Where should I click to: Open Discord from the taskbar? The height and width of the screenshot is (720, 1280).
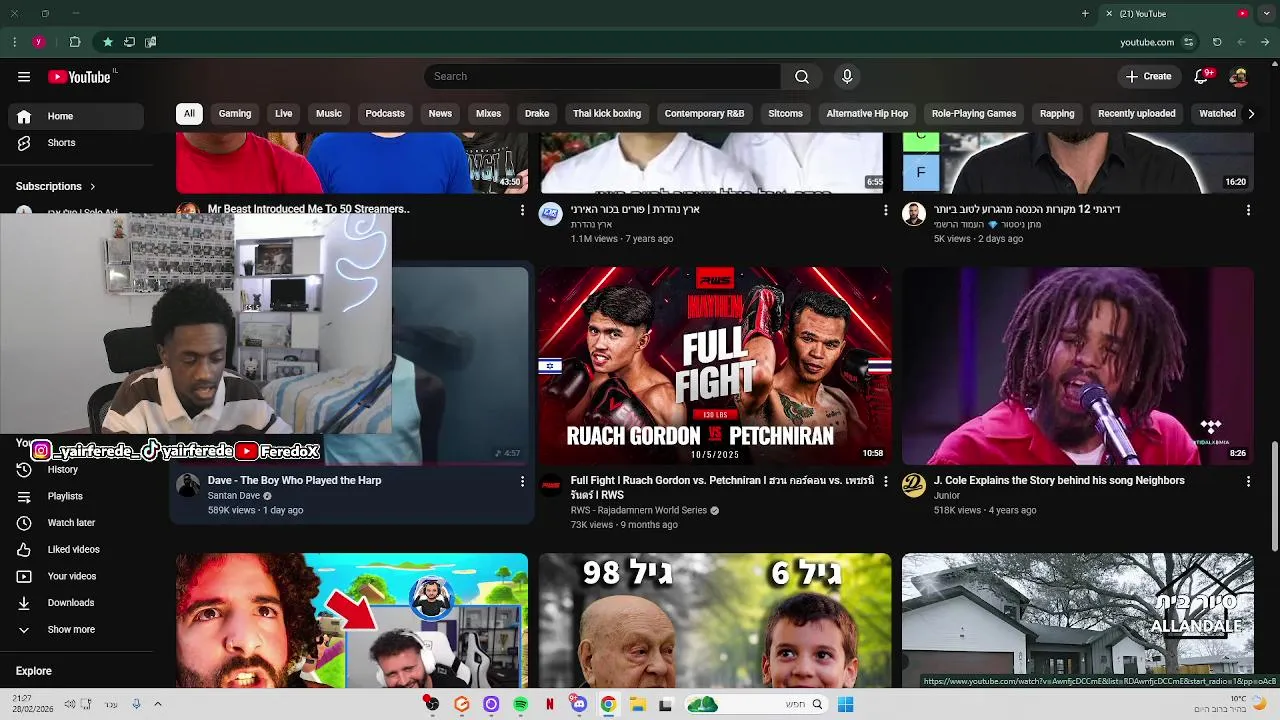coord(579,704)
